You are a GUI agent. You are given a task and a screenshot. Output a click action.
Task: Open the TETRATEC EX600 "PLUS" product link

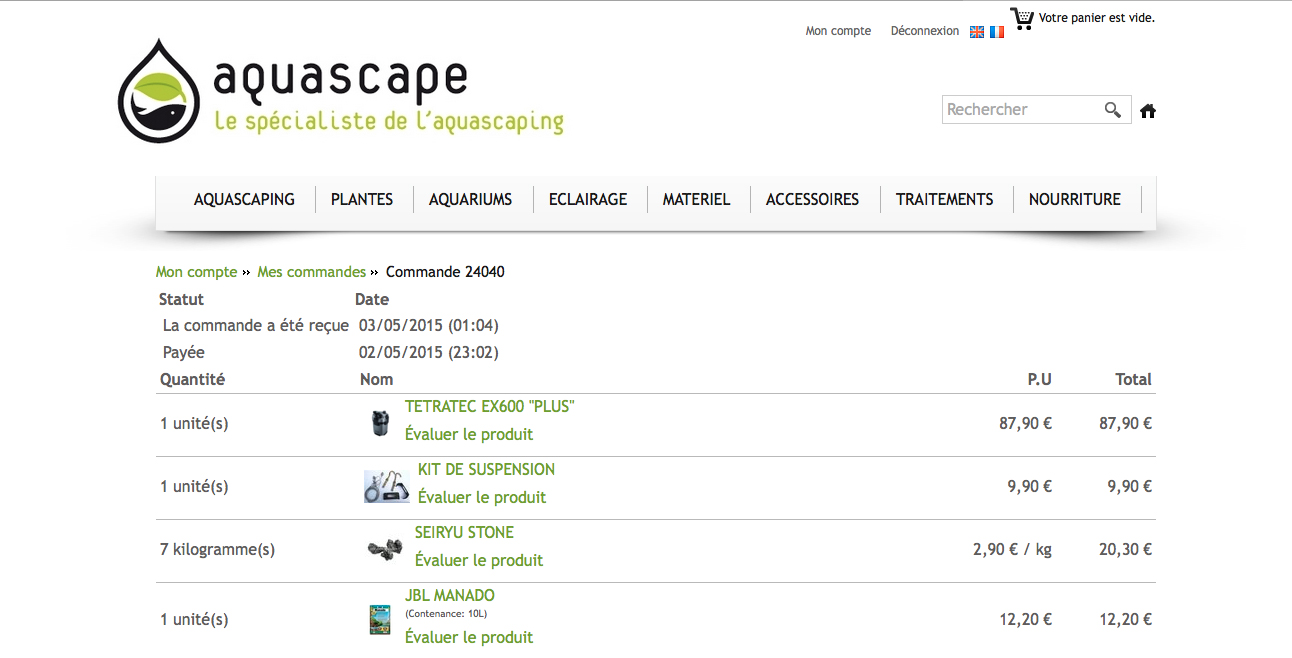pyautogui.click(x=490, y=407)
